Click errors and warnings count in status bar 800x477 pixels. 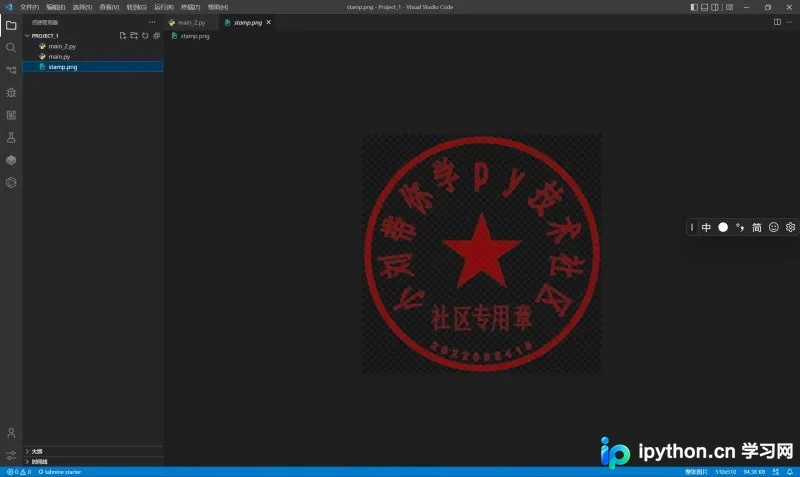coord(19,472)
